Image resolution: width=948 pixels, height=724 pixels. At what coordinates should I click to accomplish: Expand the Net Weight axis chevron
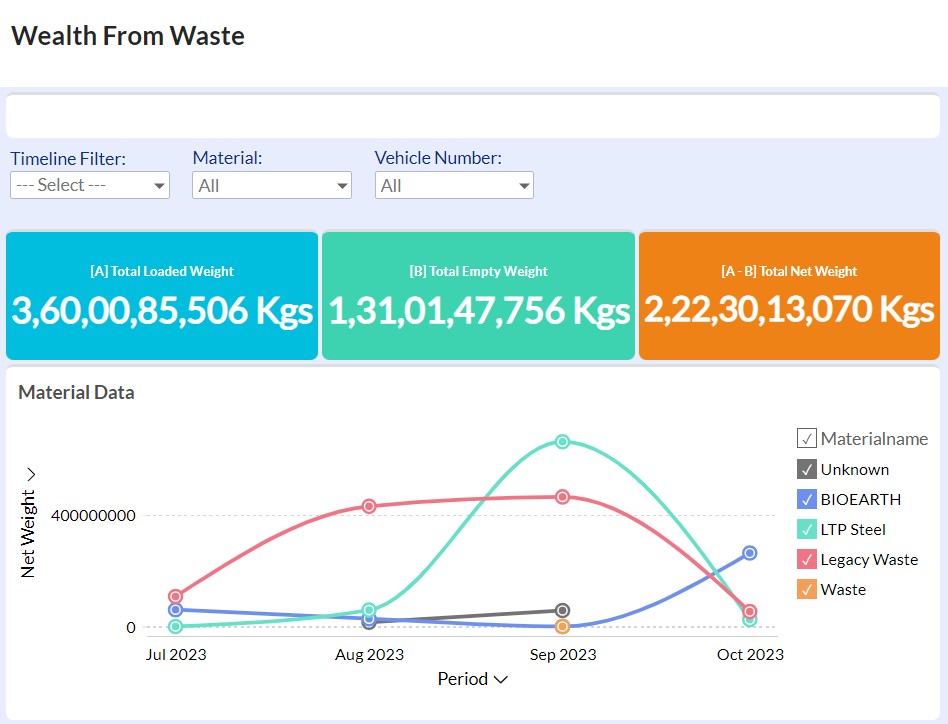[30, 474]
